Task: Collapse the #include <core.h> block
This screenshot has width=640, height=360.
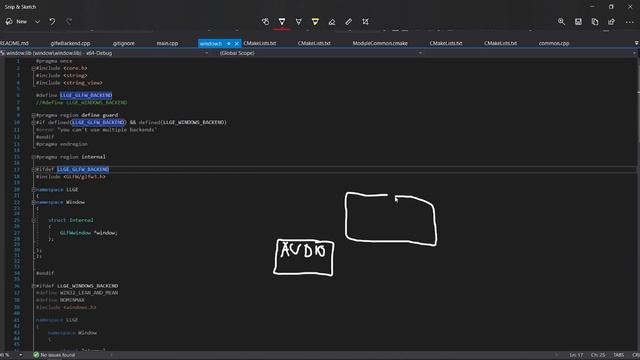Action: tap(34, 68)
